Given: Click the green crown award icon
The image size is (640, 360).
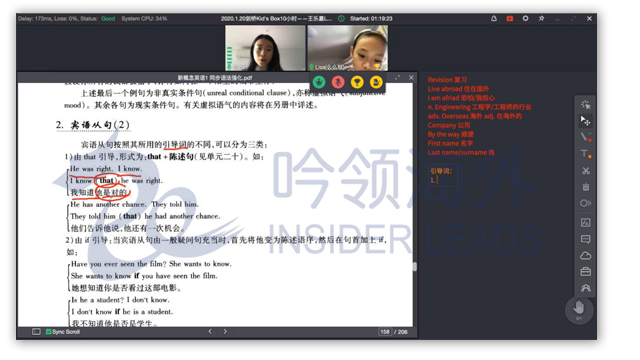Looking at the screenshot, I should tap(319, 82).
